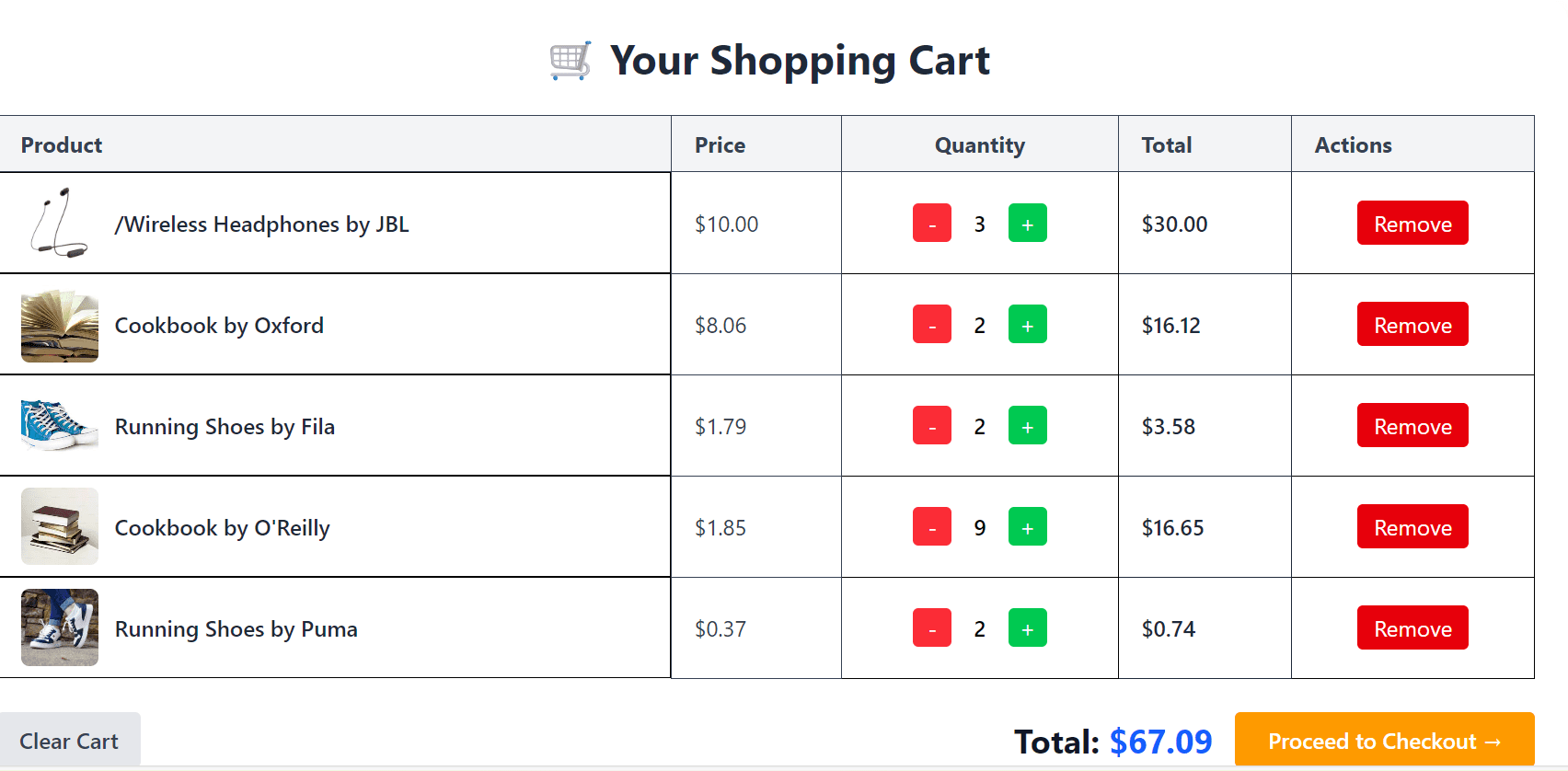Increase quantity of Cookbook by Oxford
The image size is (1568, 771).
pyautogui.click(x=1028, y=324)
